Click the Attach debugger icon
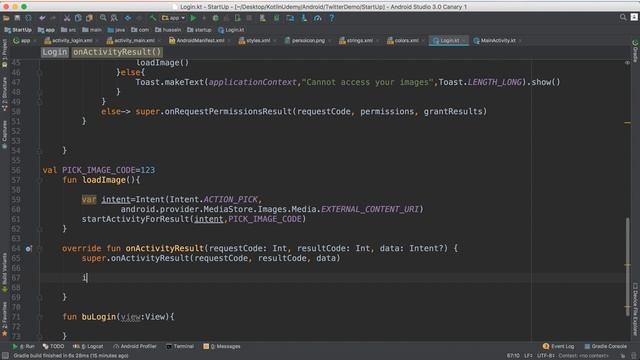This screenshot has width=640, height=360. [x=238, y=18]
